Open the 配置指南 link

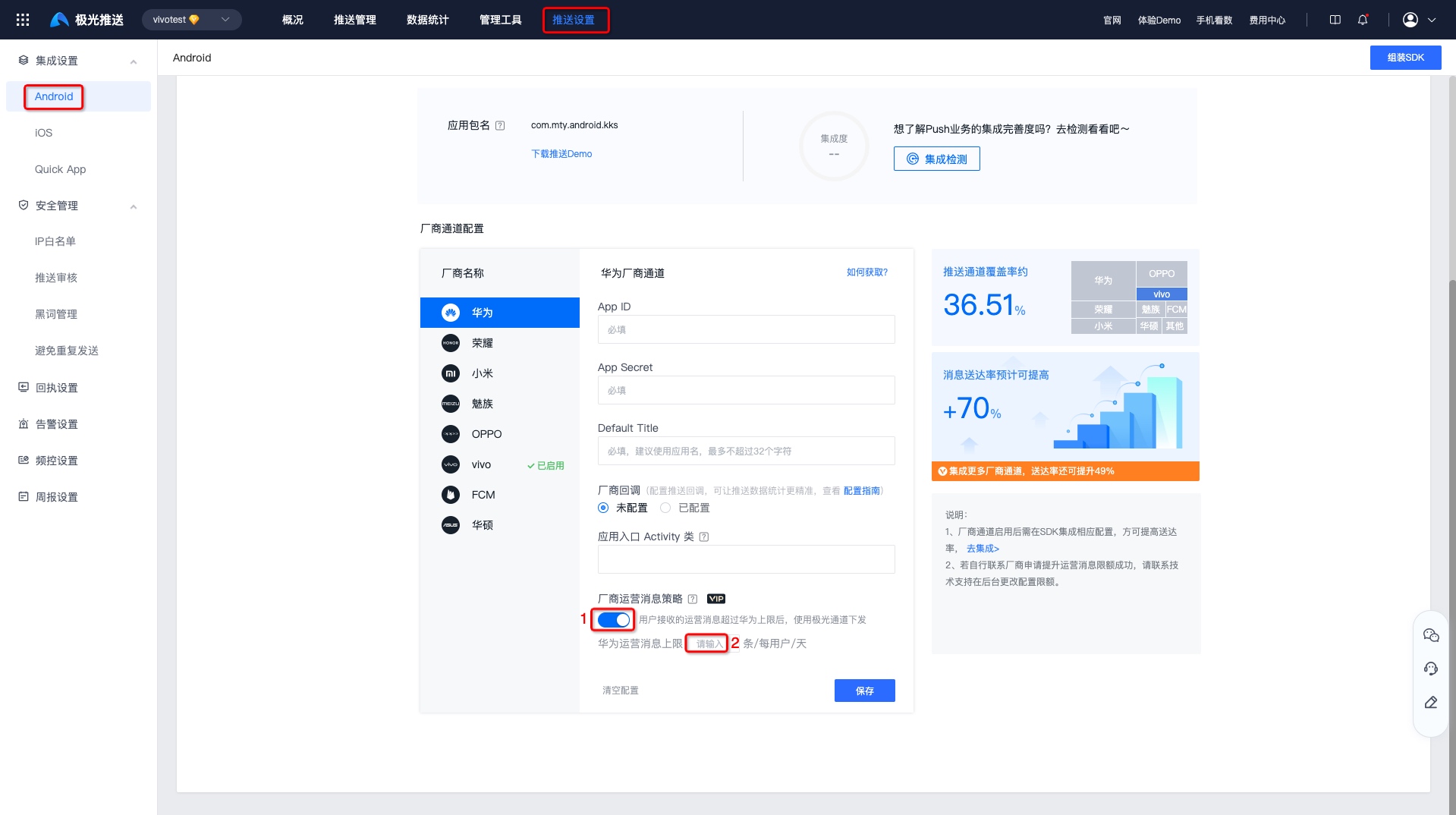(861, 491)
